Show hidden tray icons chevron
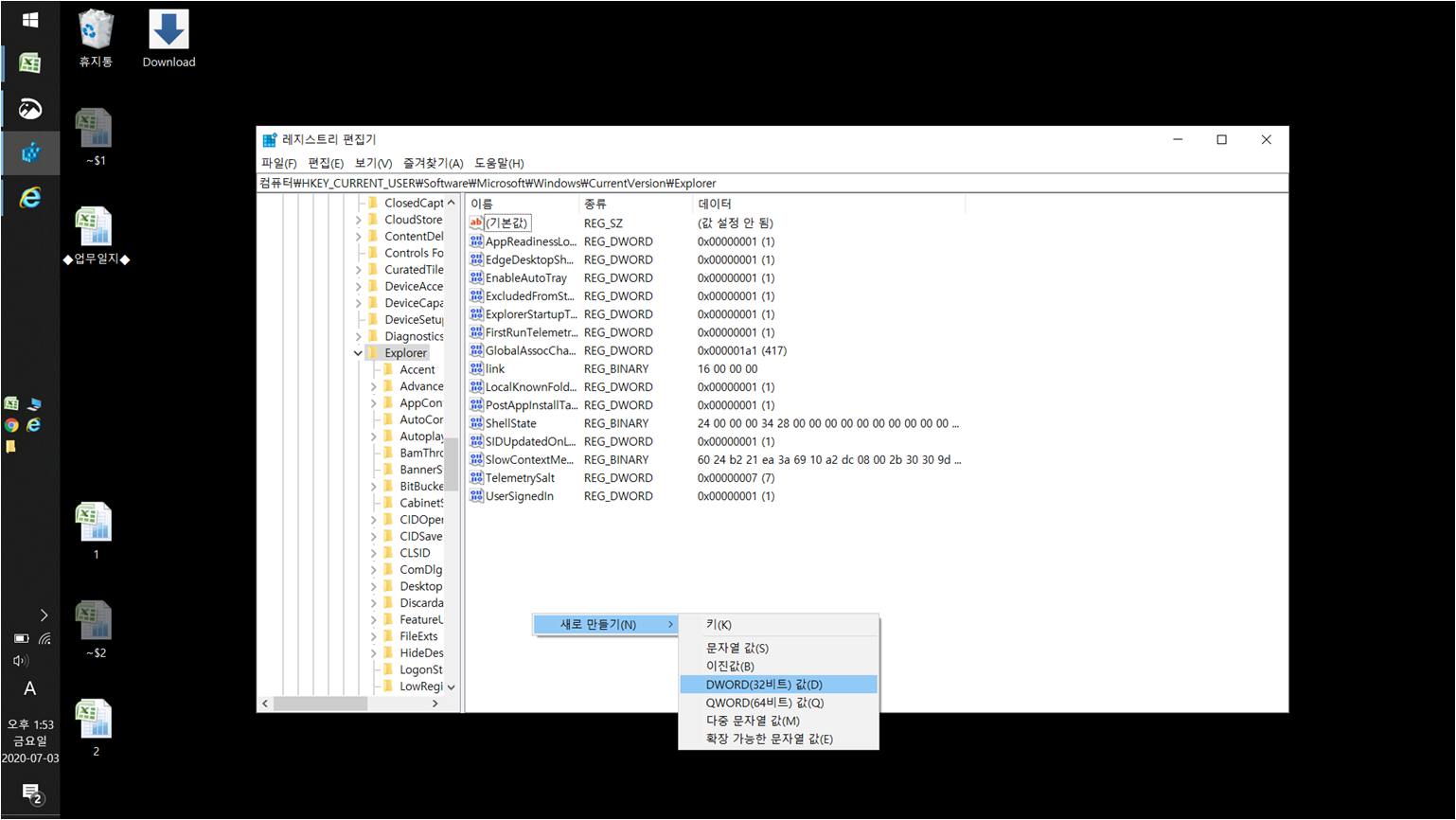This screenshot has height=820, width=1456. [44, 615]
